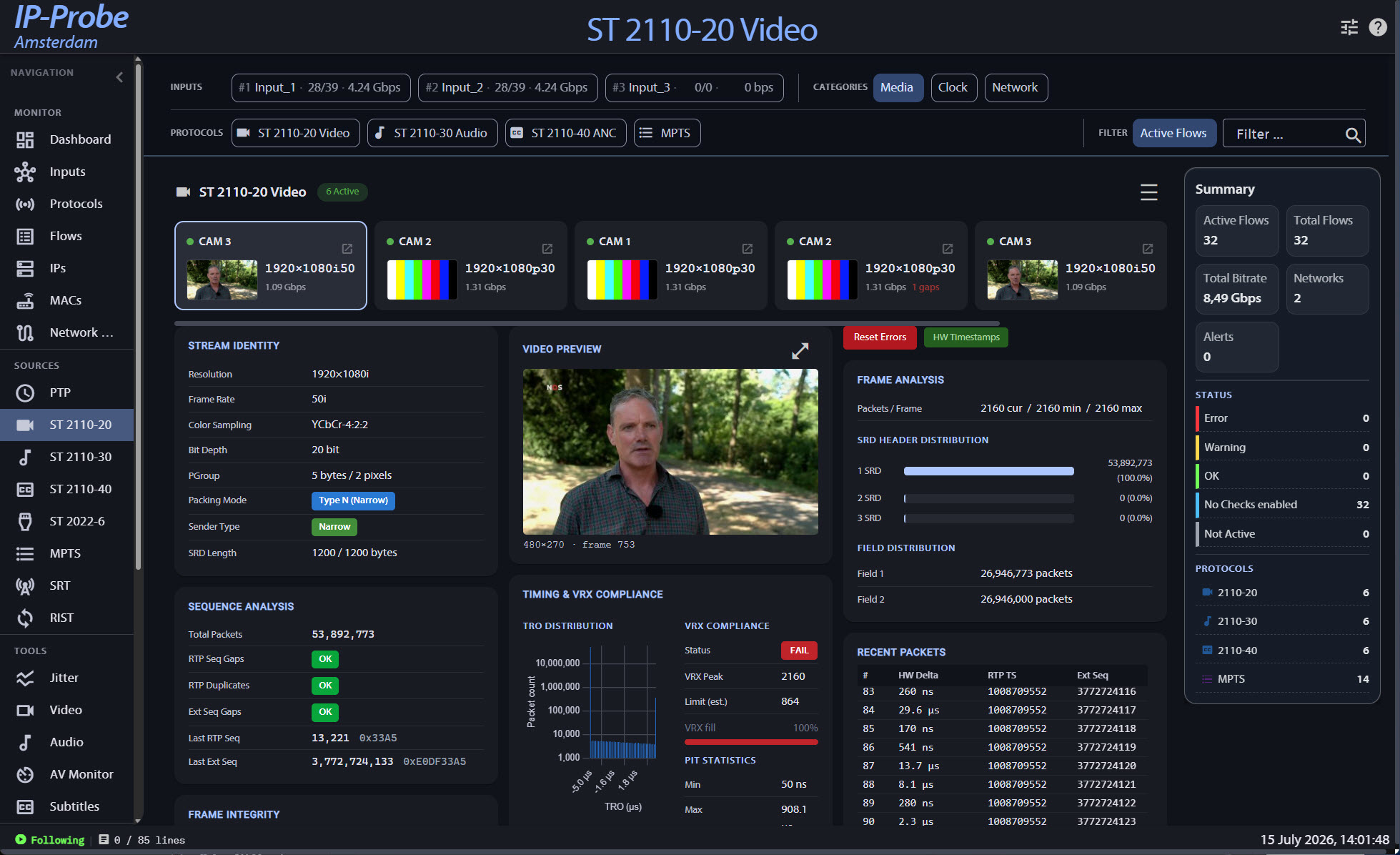Screen dimensions: 1400x855
Task: Open the hamburger menu beside ST 2110-20 Video
Action: pos(1148,192)
